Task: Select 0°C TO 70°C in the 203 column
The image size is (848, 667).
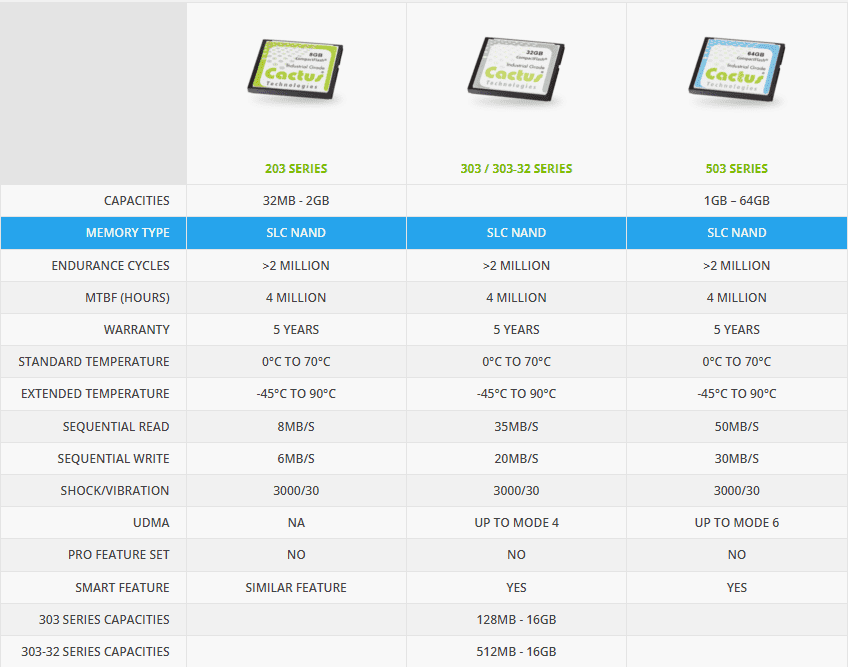Action: click(x=296, y=361)
